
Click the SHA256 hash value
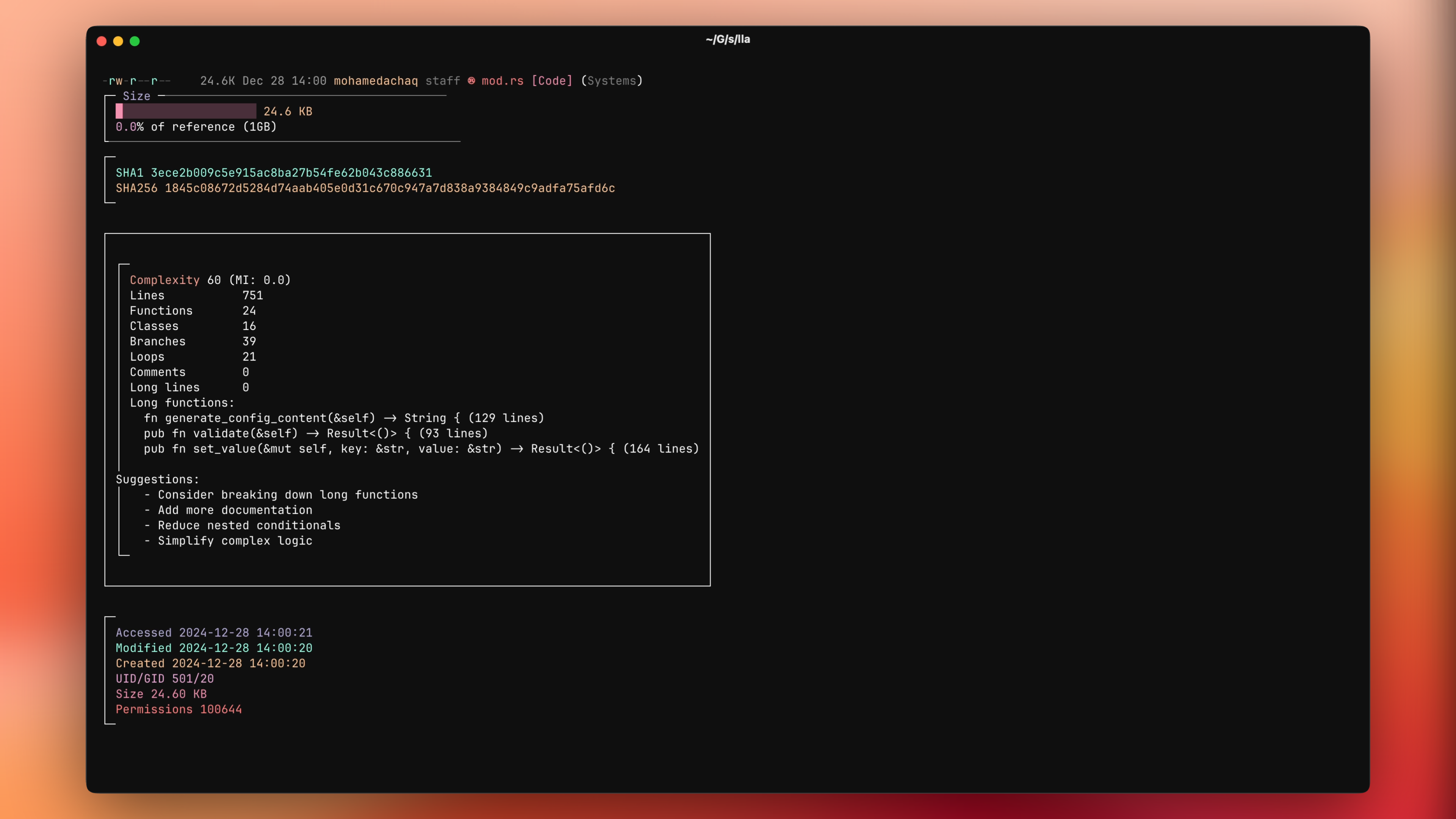click(390, 188)
